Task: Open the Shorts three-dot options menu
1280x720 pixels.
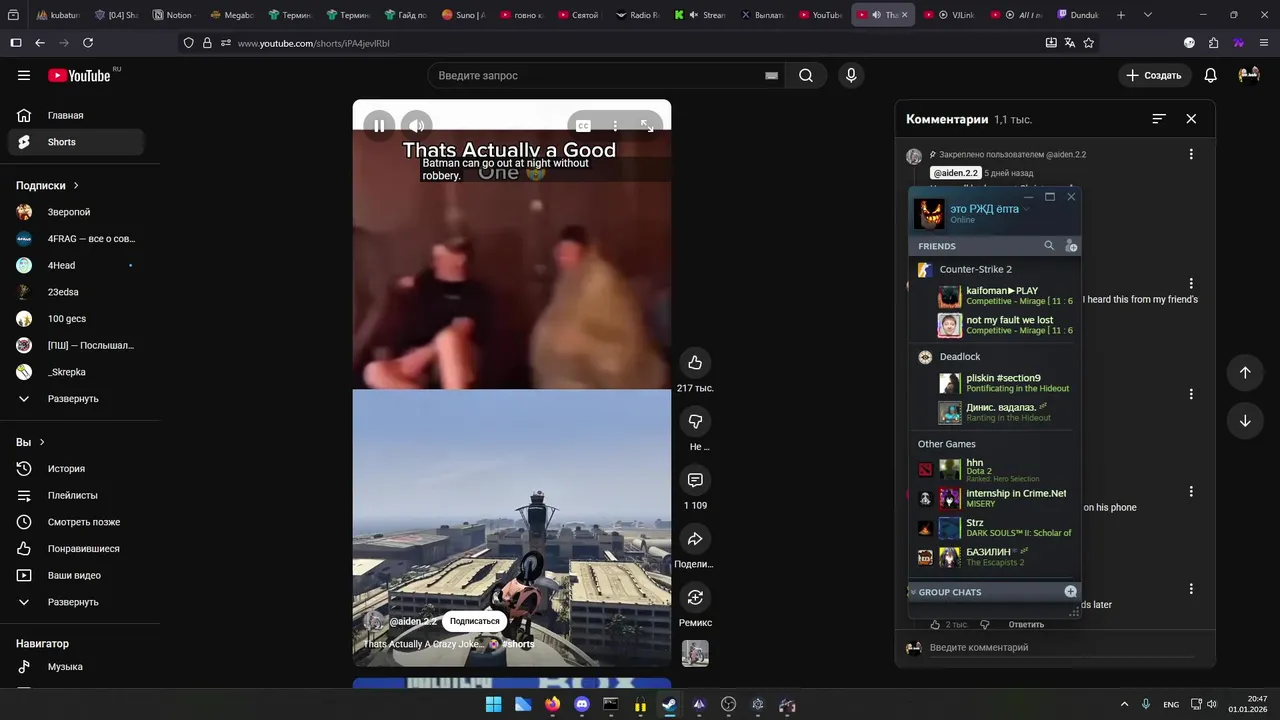Action: coord(615,126)
